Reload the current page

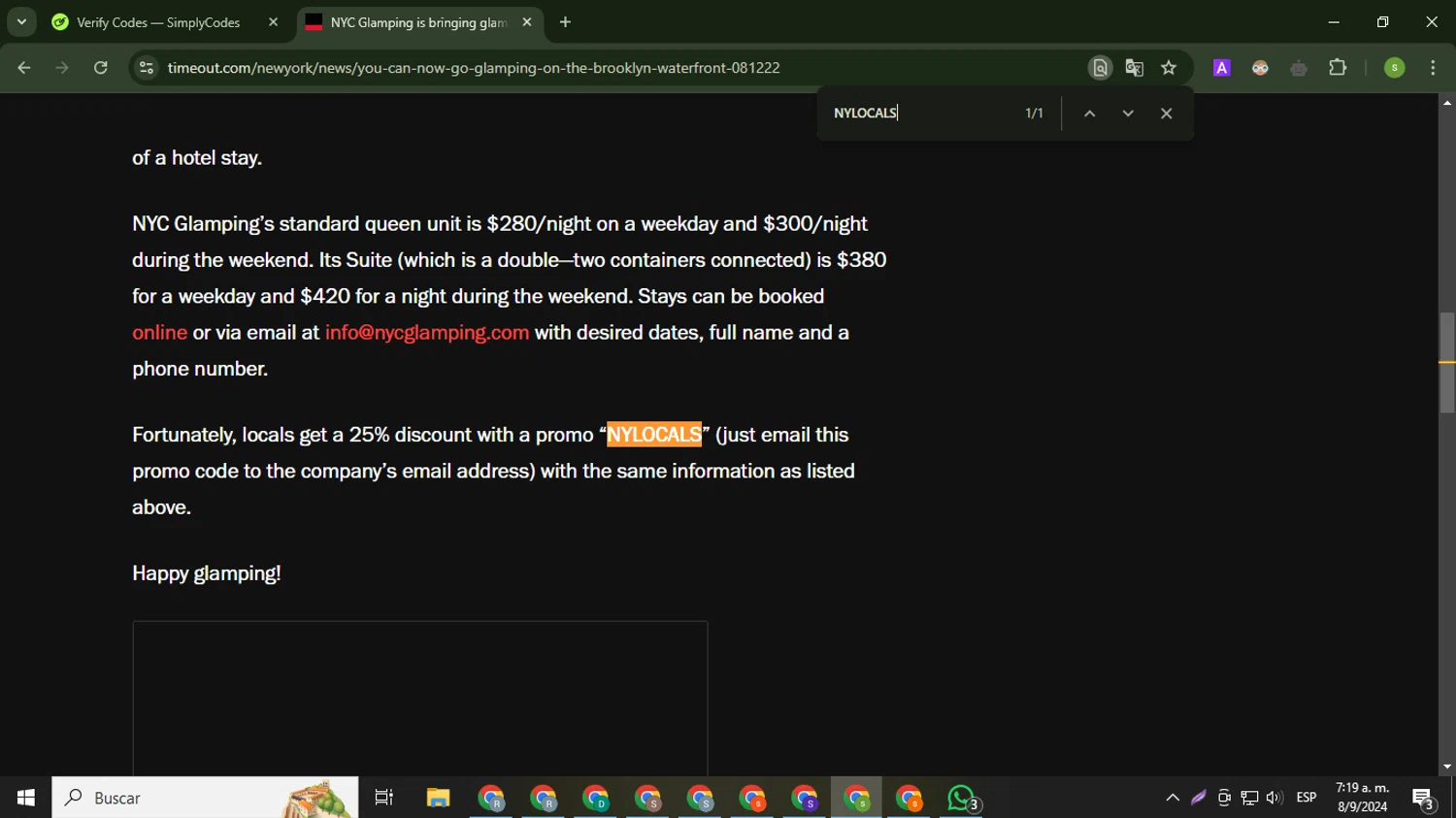click(x=101, y=68)
